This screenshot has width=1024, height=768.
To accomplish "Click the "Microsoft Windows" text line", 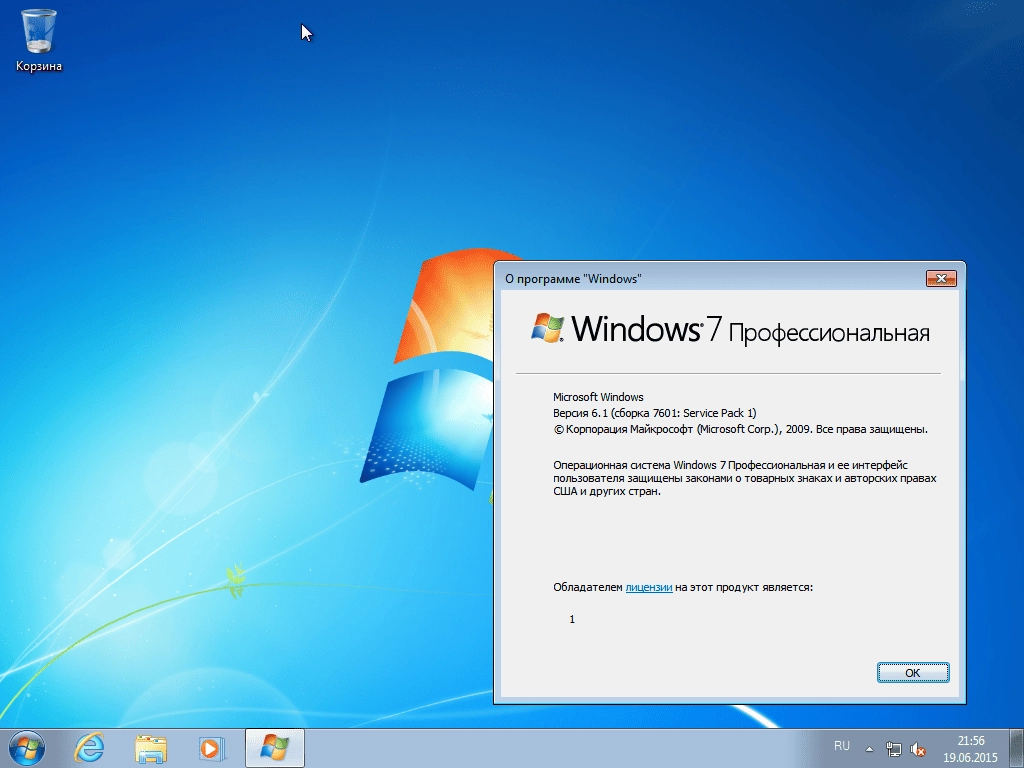I will [598, 397].
